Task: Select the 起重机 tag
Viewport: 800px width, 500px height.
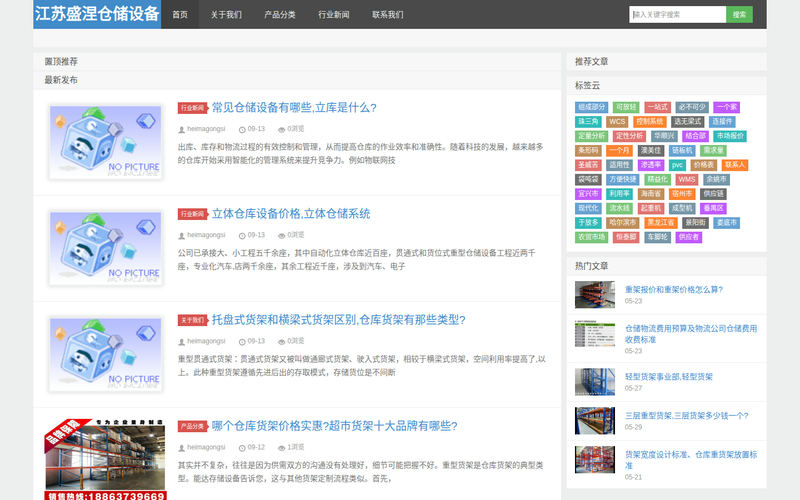Action: 651,208
